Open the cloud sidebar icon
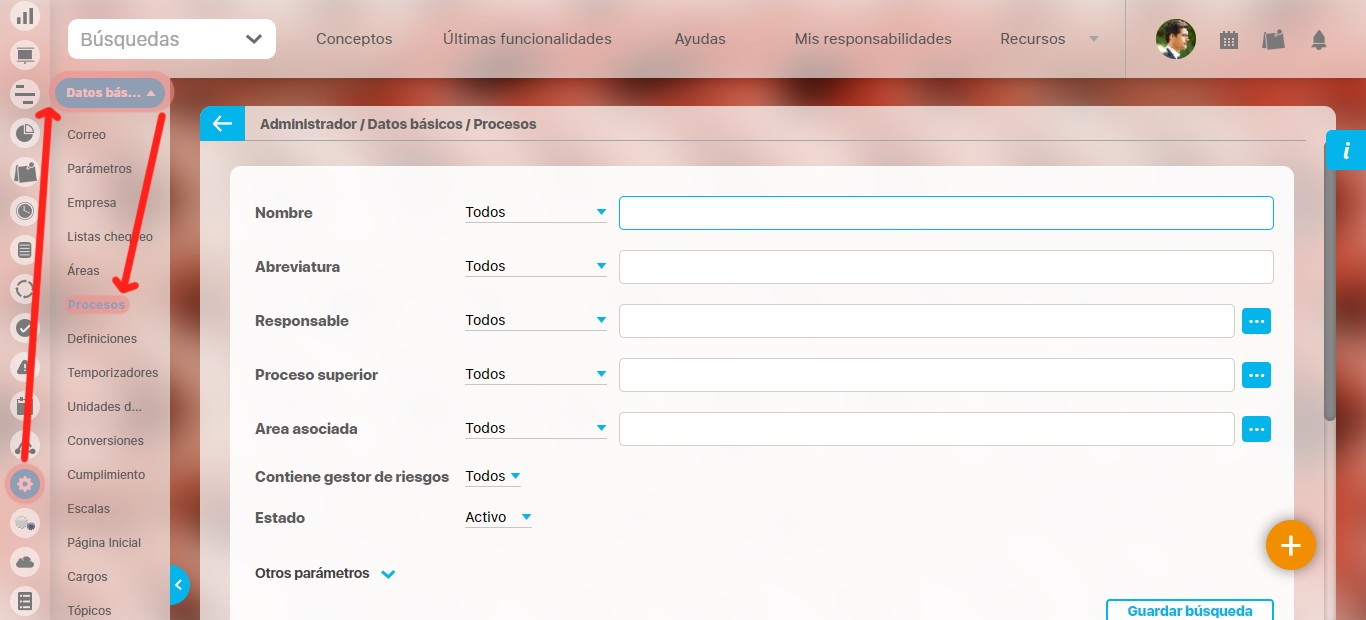This screenshot has height=620, width=1366. click(x=25, y=562)
